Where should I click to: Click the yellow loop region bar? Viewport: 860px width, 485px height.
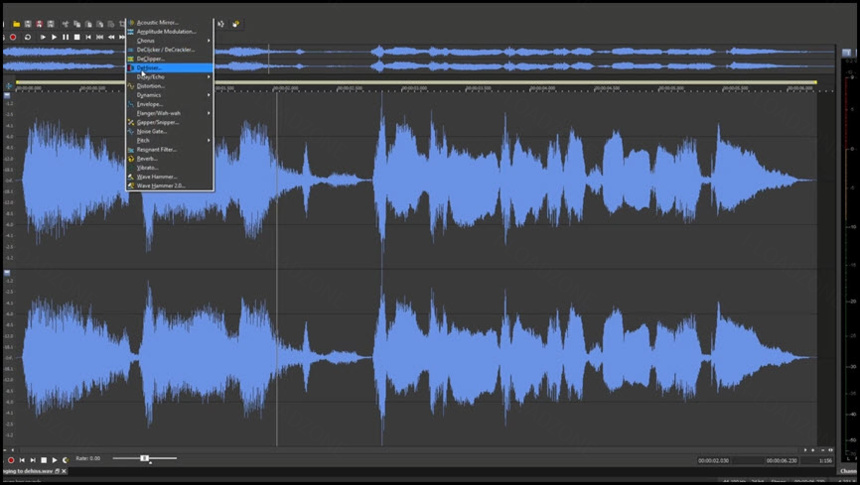click(x=417, y=82)
